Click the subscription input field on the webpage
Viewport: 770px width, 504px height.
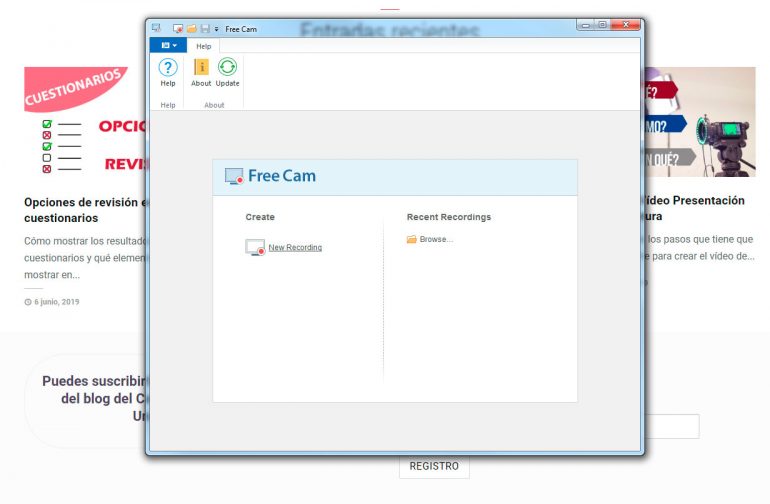coord(672,426)
